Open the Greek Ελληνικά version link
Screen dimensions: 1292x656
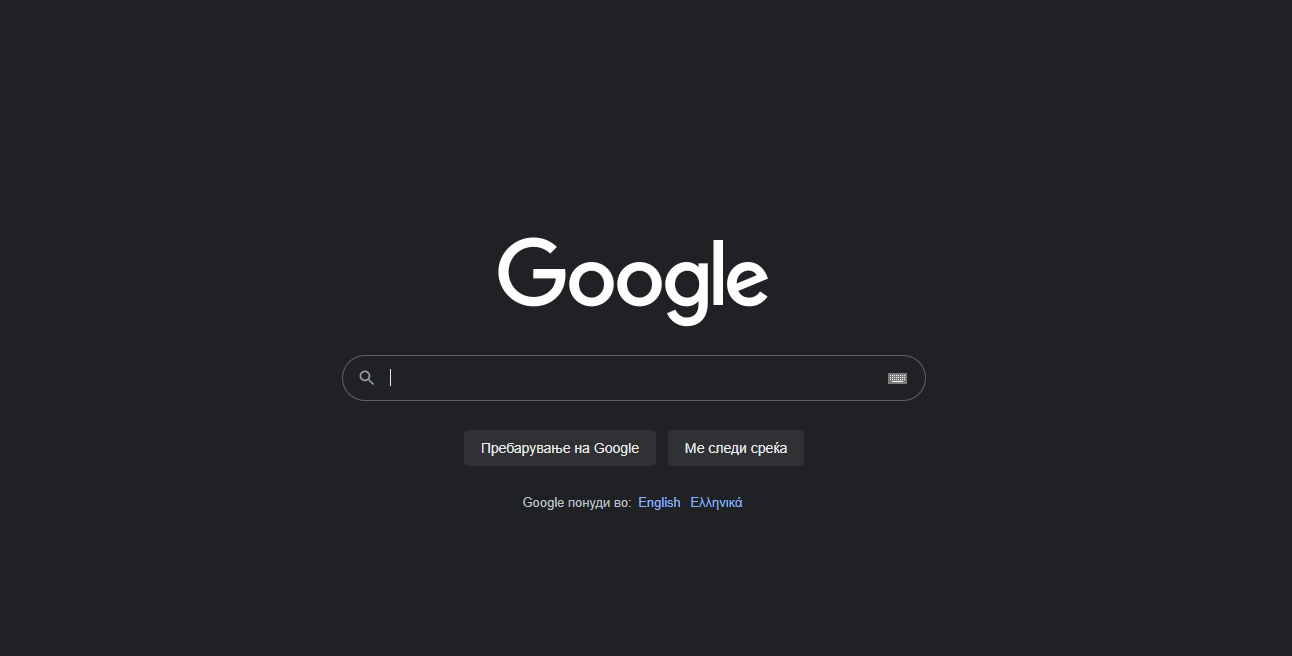(x=716, y=503)
